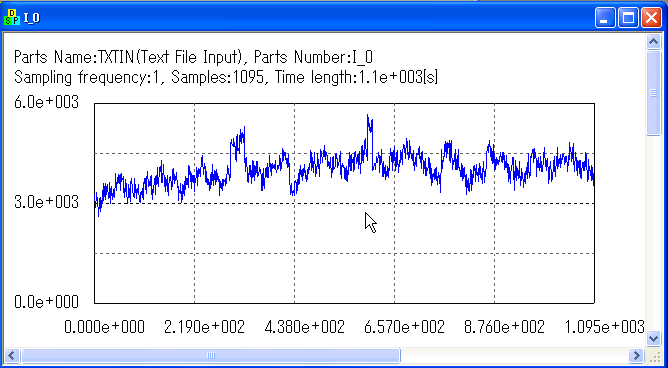Click the 0.0e+000 y-axis label
The image size is (668, 368).
tap(46, 302)
